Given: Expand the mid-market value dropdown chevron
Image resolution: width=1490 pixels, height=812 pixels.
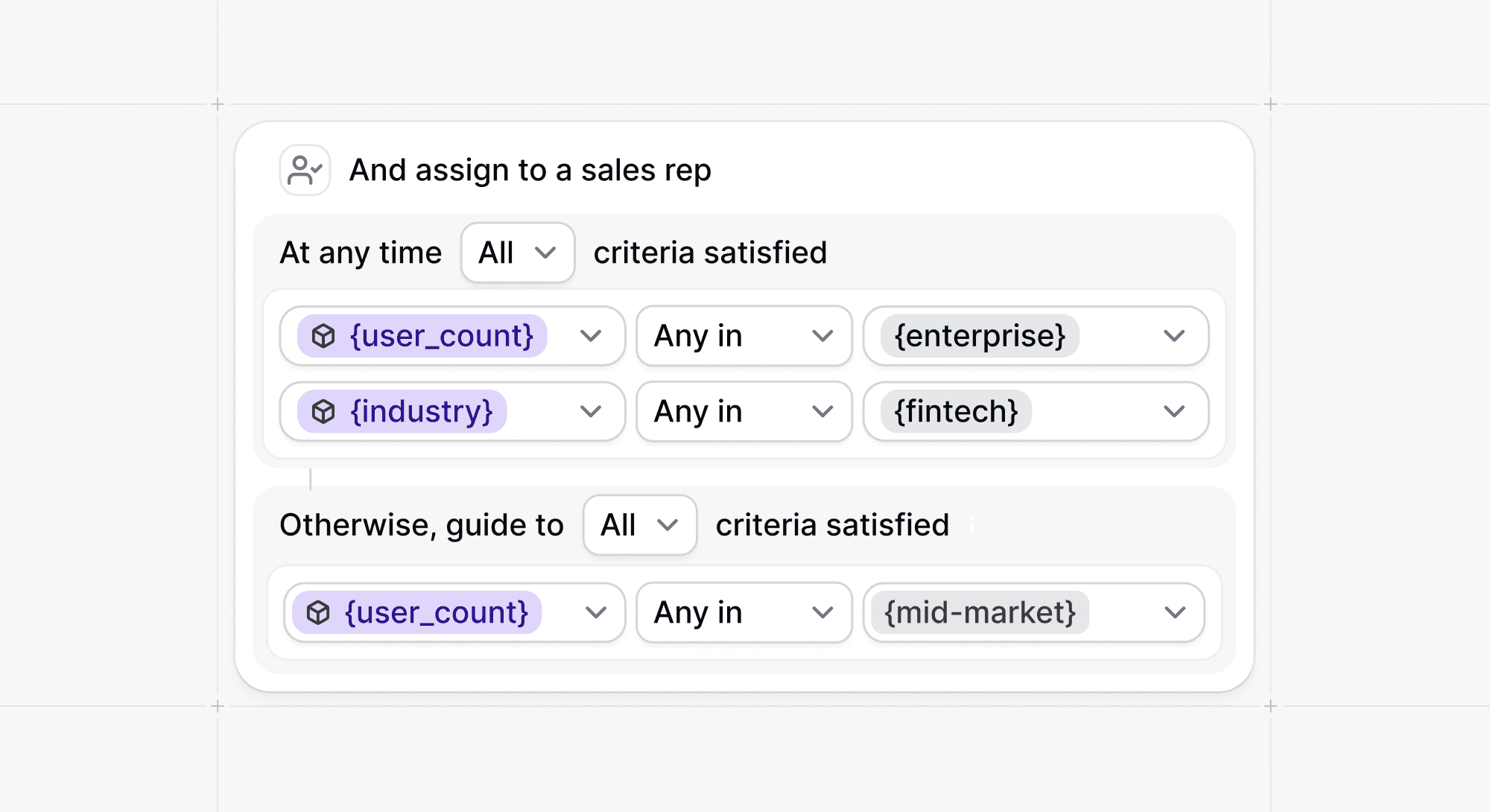Looking at the screenshot, I should tap(1175, 612).
